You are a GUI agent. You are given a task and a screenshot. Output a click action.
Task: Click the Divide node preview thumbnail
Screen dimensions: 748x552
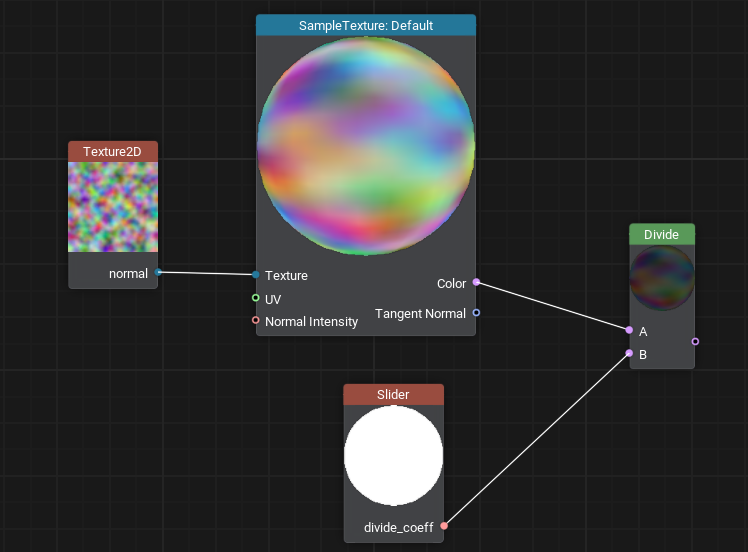click(661, 278)
